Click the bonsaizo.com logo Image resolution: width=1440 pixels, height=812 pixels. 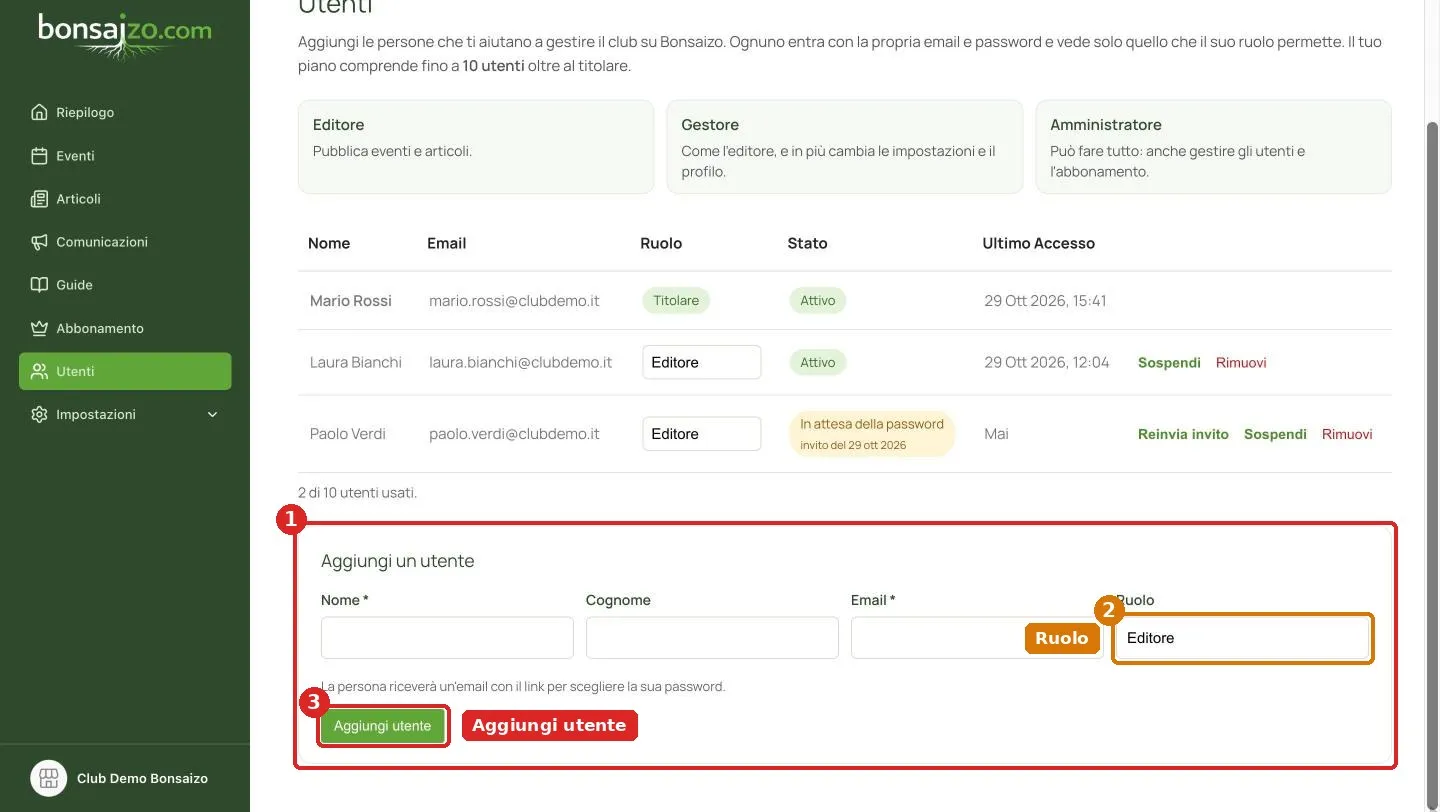pos(125,36)
